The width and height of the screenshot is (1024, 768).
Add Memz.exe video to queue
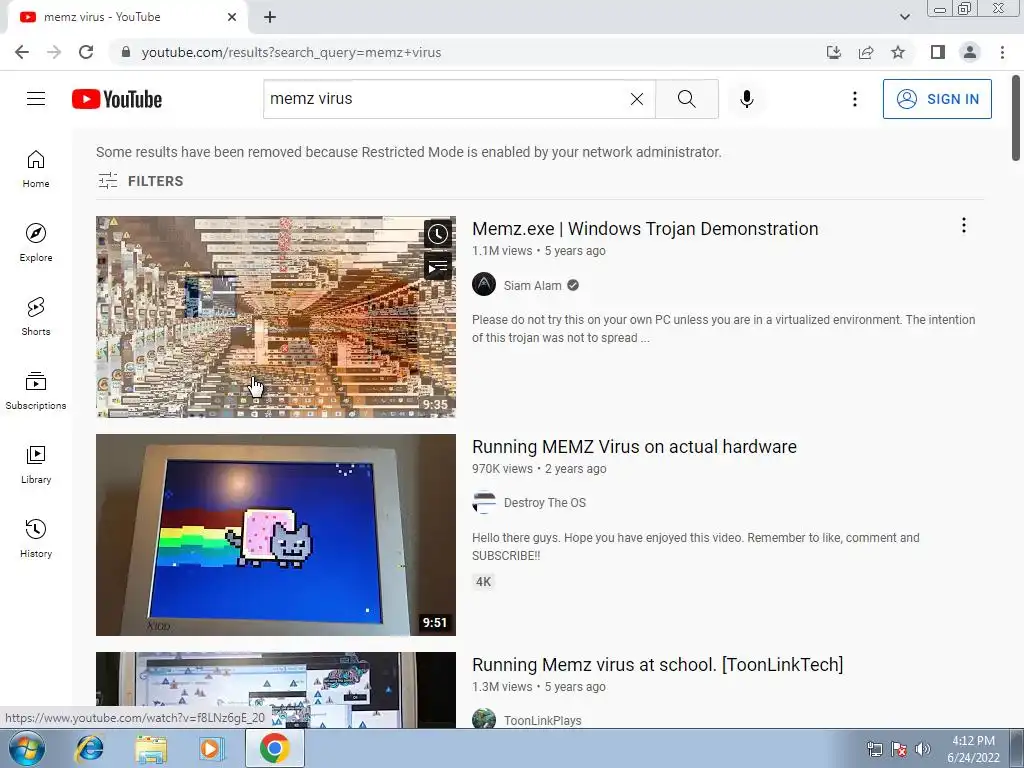pyautogui.click(x=438, y=266)
